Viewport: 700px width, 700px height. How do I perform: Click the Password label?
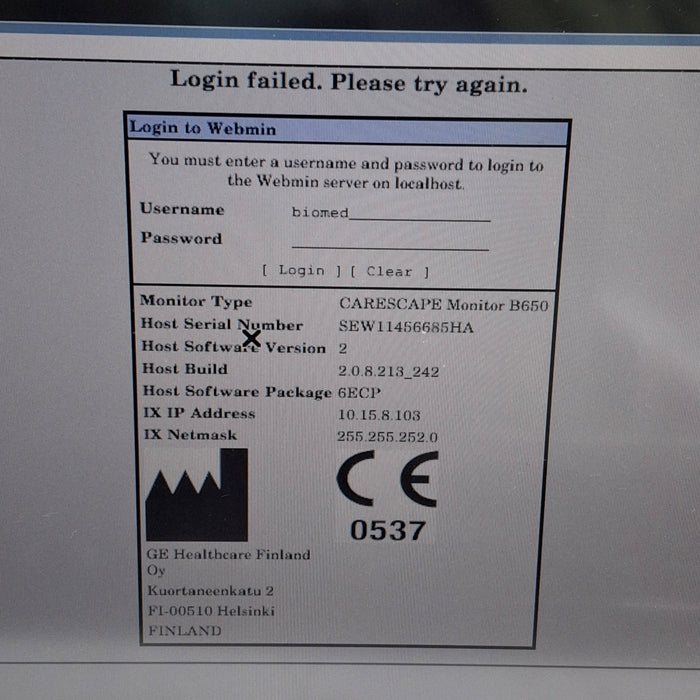click(x=181, y=238)
